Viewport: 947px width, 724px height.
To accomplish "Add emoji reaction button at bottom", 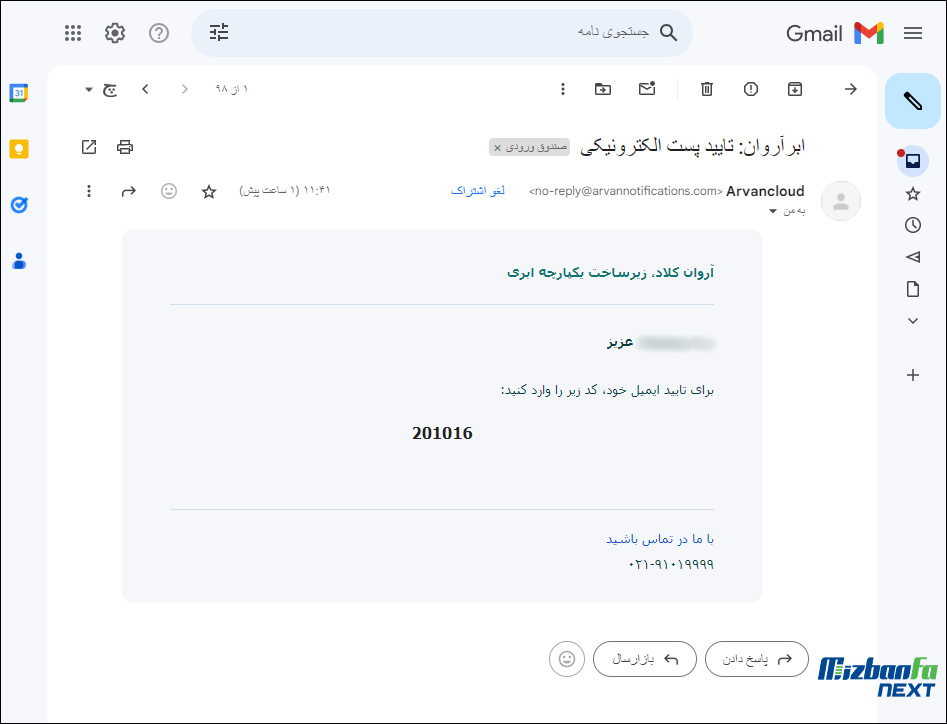I will pyautogui.click(x=567, y=659).
